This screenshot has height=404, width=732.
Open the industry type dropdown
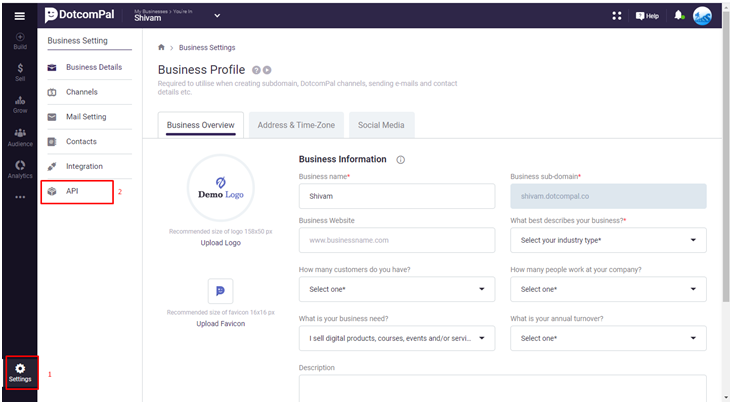(x=608, y=240)
